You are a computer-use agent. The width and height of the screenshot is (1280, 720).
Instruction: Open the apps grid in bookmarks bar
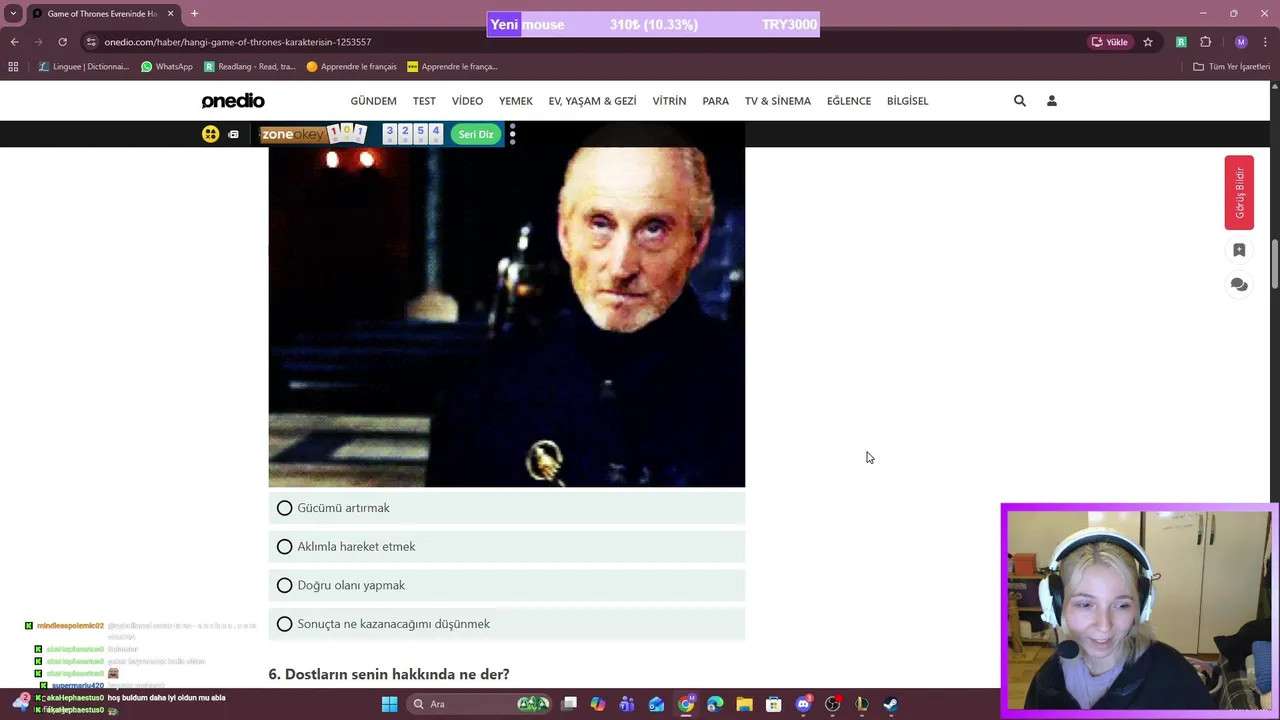click(x=13, y=67)
